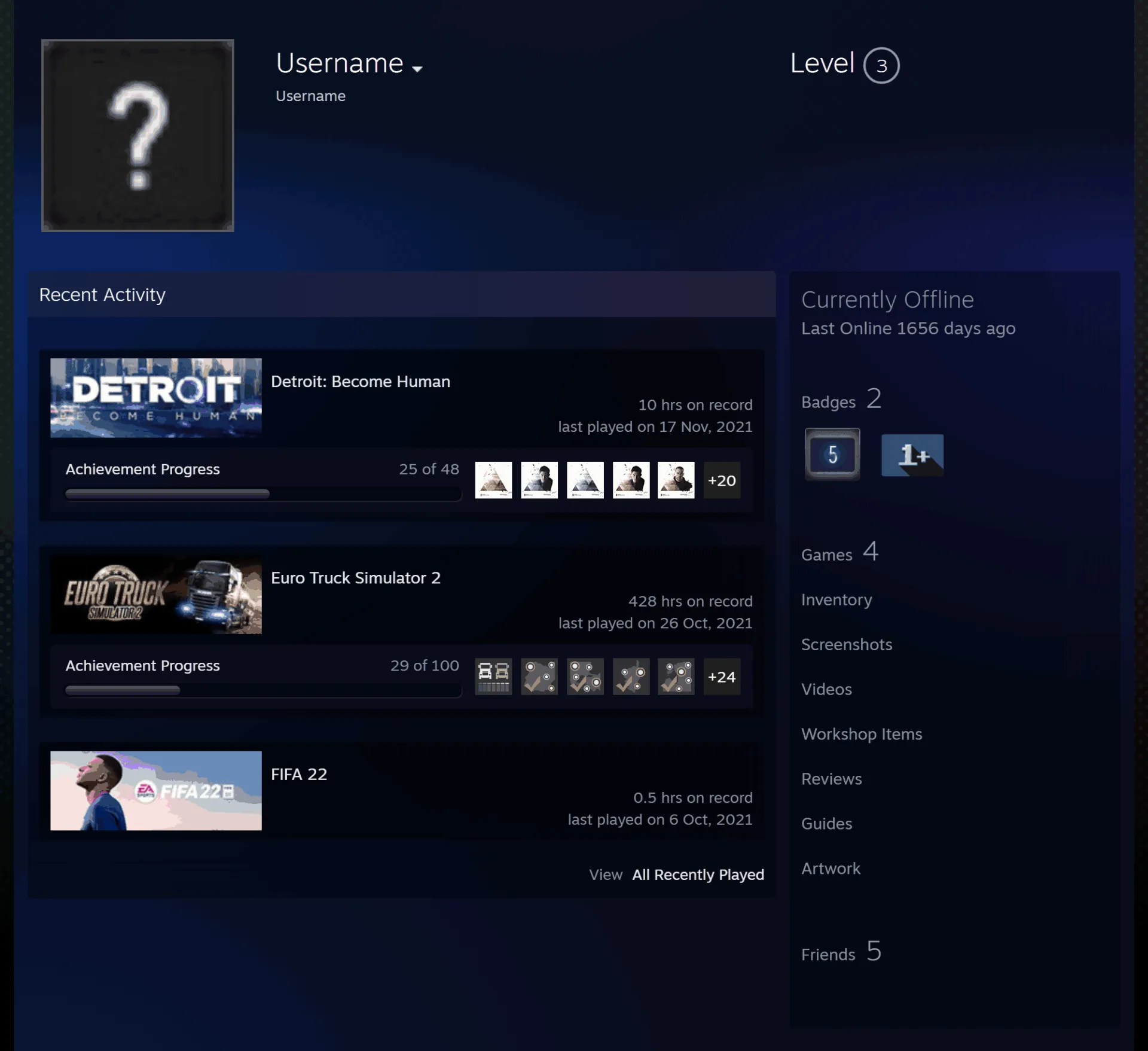
Task: Show the +24 more Euro Truck achievements
Action: 722,677
